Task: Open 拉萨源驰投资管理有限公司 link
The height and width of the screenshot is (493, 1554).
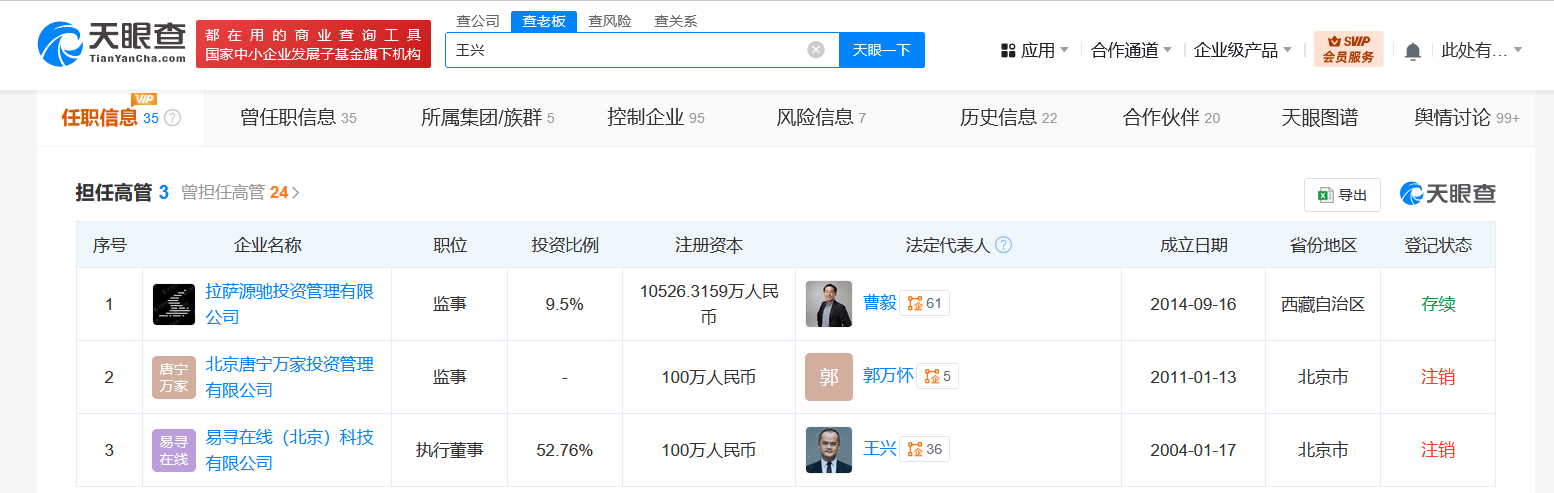Action: coord(289,304)
